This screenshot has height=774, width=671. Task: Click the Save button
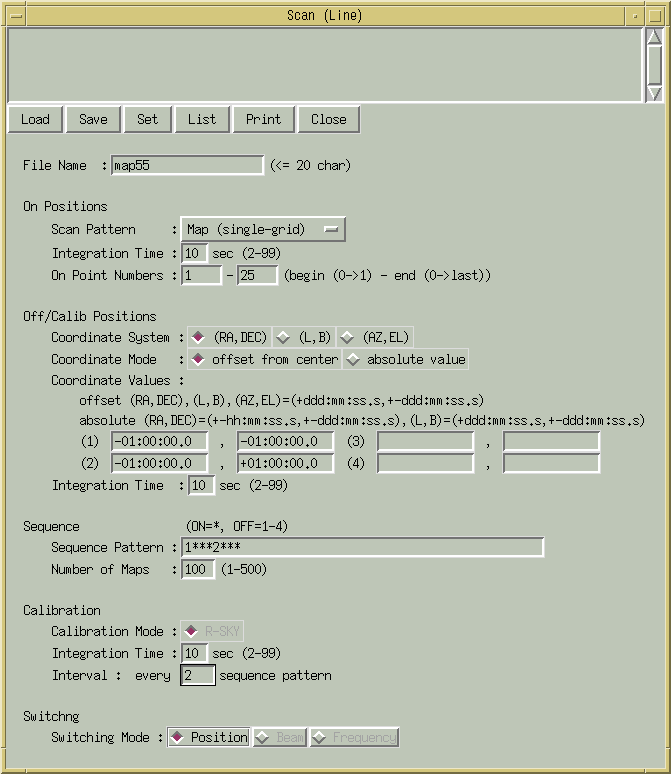tap(93, 120)
